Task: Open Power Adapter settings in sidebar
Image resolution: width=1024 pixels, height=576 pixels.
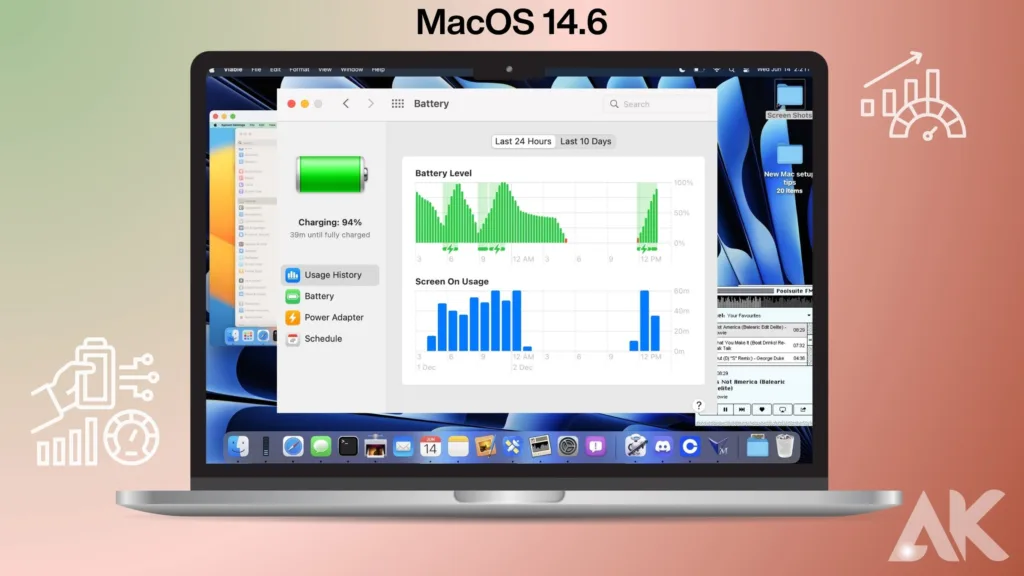Action: point(330,317)
